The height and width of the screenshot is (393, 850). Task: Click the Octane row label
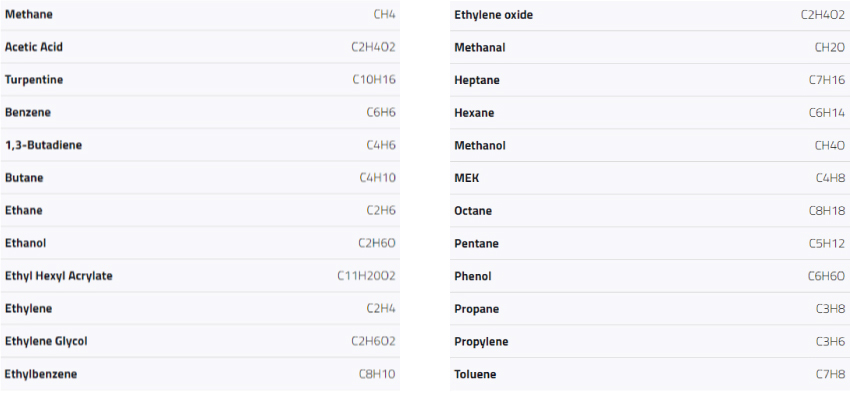pos(473,211)
